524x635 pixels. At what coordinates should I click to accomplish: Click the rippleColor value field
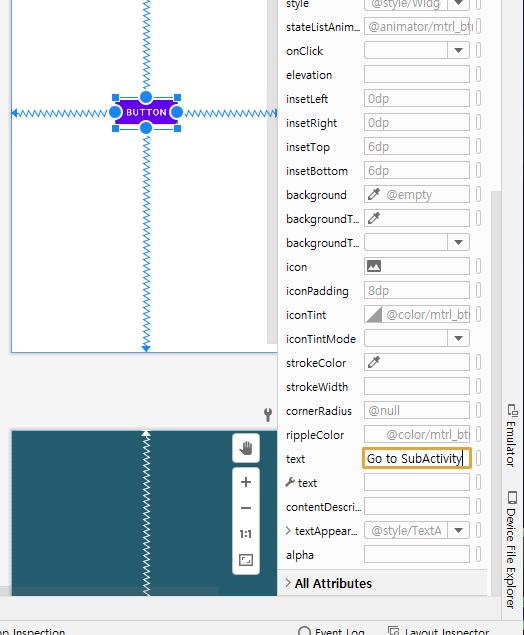click(417, 435)
